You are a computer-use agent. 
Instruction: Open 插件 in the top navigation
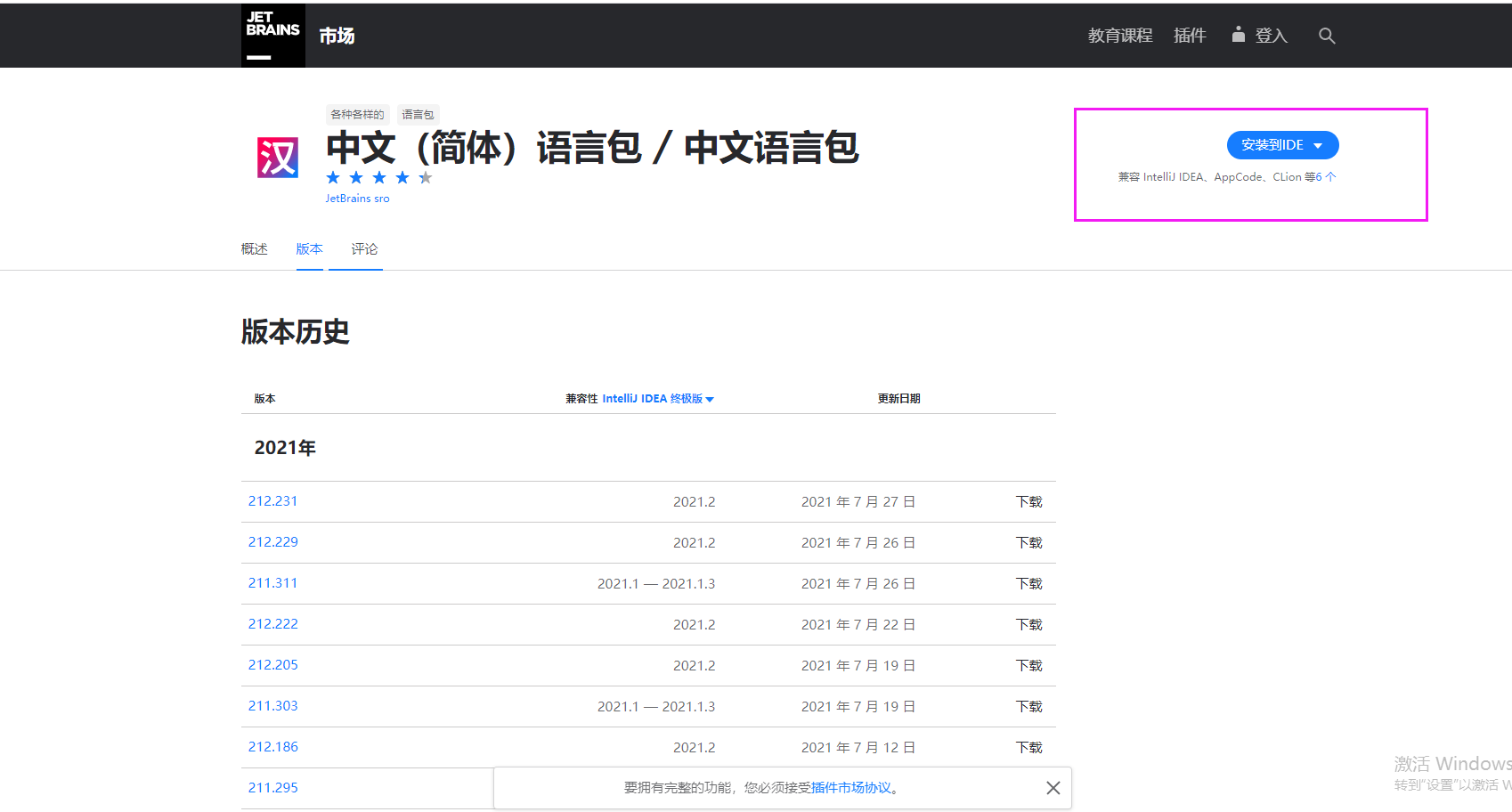tap(1190, 36)
